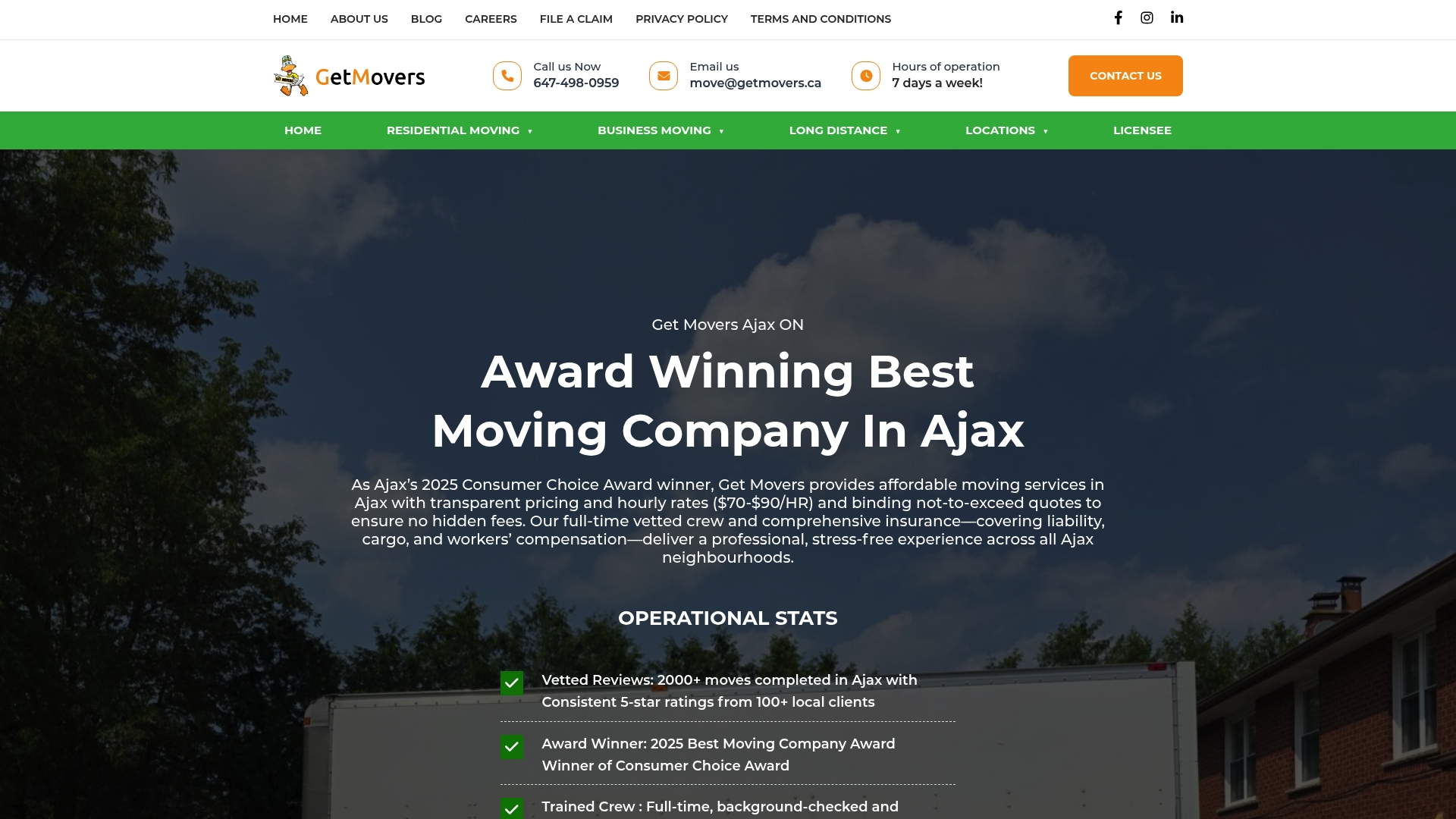
Task: Open the Business Moving menu item
Action: 654,130
